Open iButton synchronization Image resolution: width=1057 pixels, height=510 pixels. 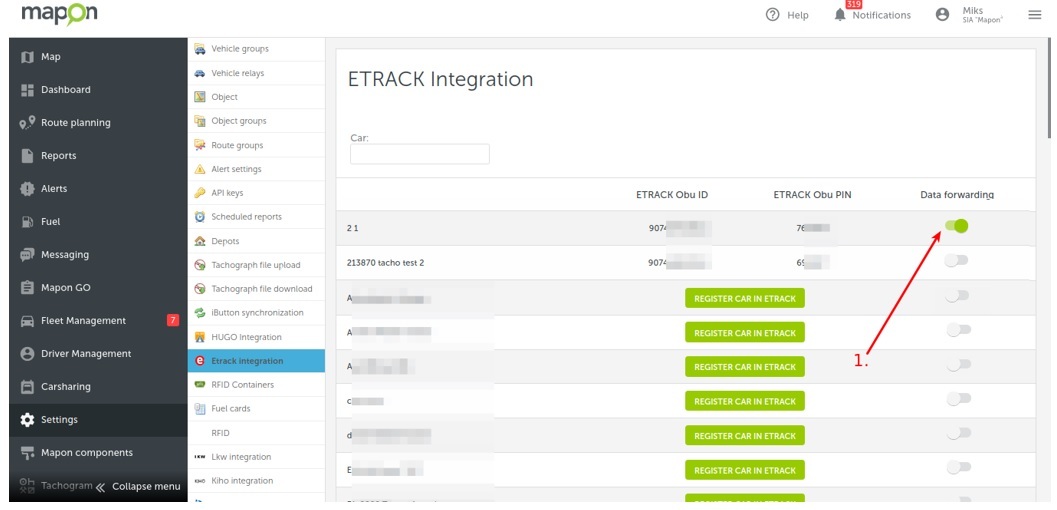point(256,313)
